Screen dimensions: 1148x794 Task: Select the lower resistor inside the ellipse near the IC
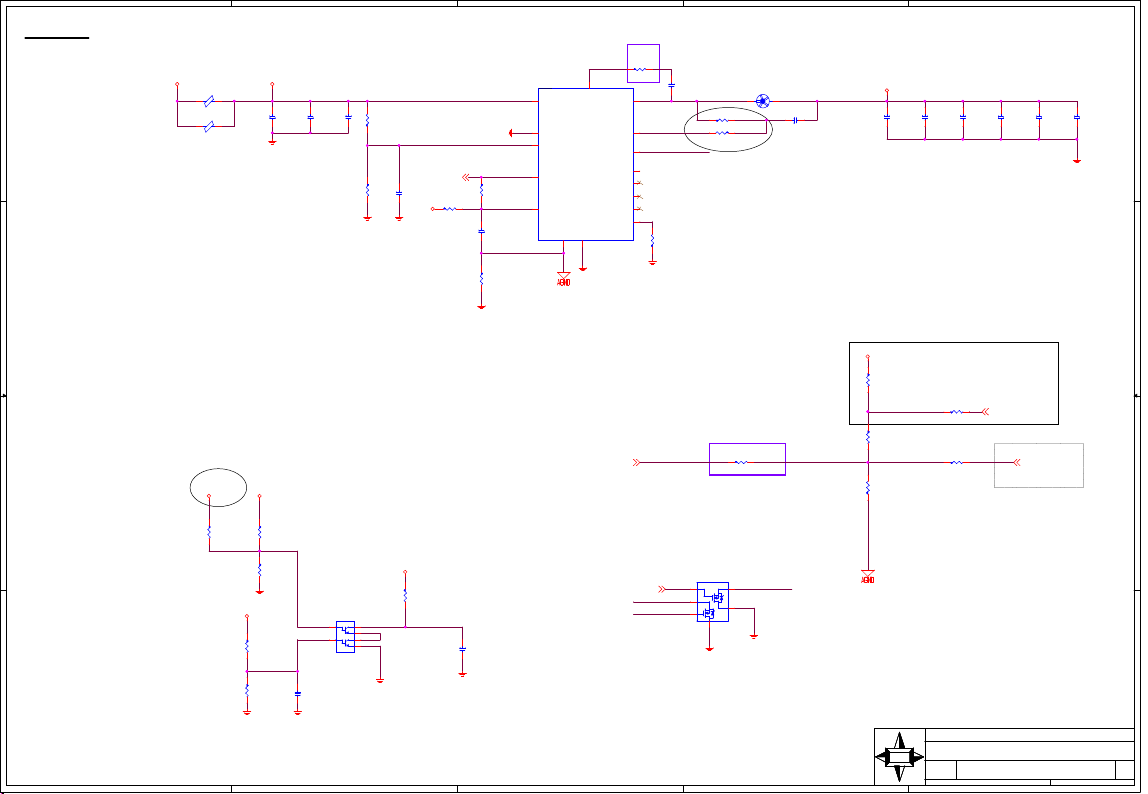click(722, 133)
